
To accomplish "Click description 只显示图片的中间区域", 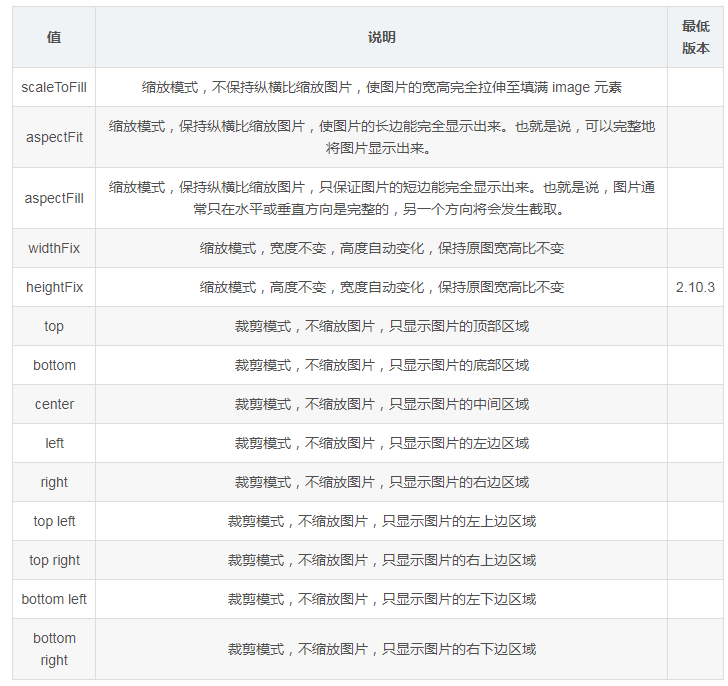I will pos(382,404).
